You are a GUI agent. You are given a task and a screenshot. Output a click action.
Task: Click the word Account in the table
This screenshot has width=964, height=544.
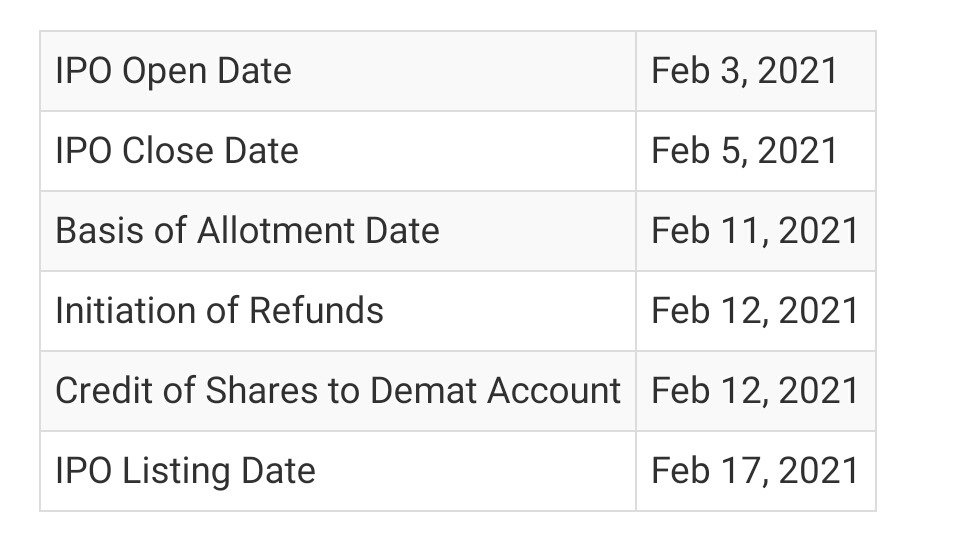click(554, 390)
